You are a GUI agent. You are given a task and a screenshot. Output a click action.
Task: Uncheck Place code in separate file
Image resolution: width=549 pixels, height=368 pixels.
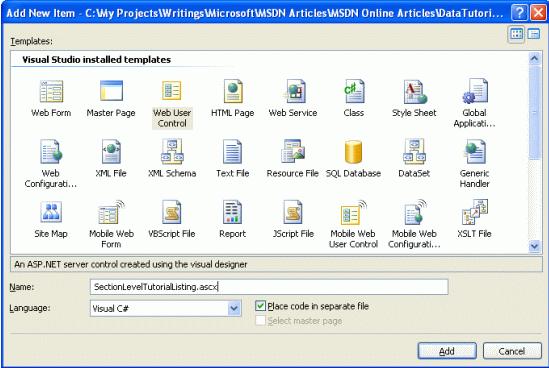[260, 306]
